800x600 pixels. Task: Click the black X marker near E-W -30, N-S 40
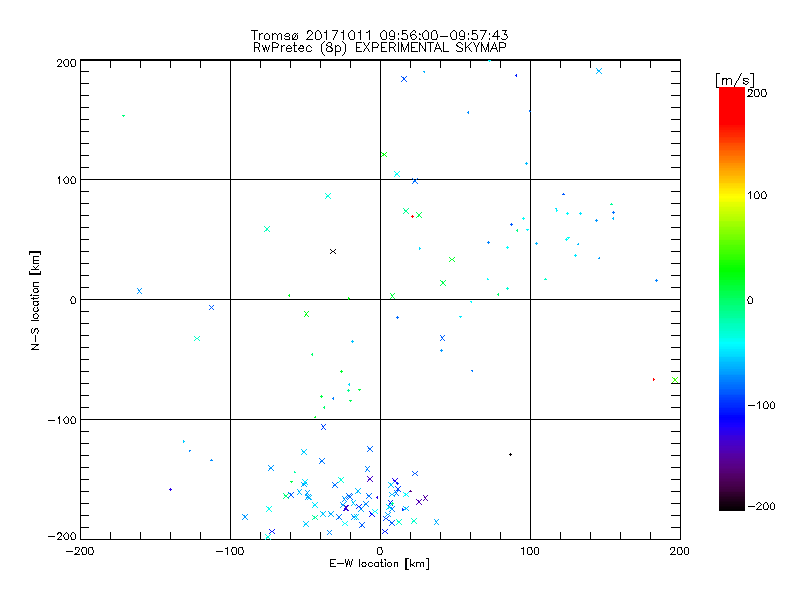click(333, 252)
